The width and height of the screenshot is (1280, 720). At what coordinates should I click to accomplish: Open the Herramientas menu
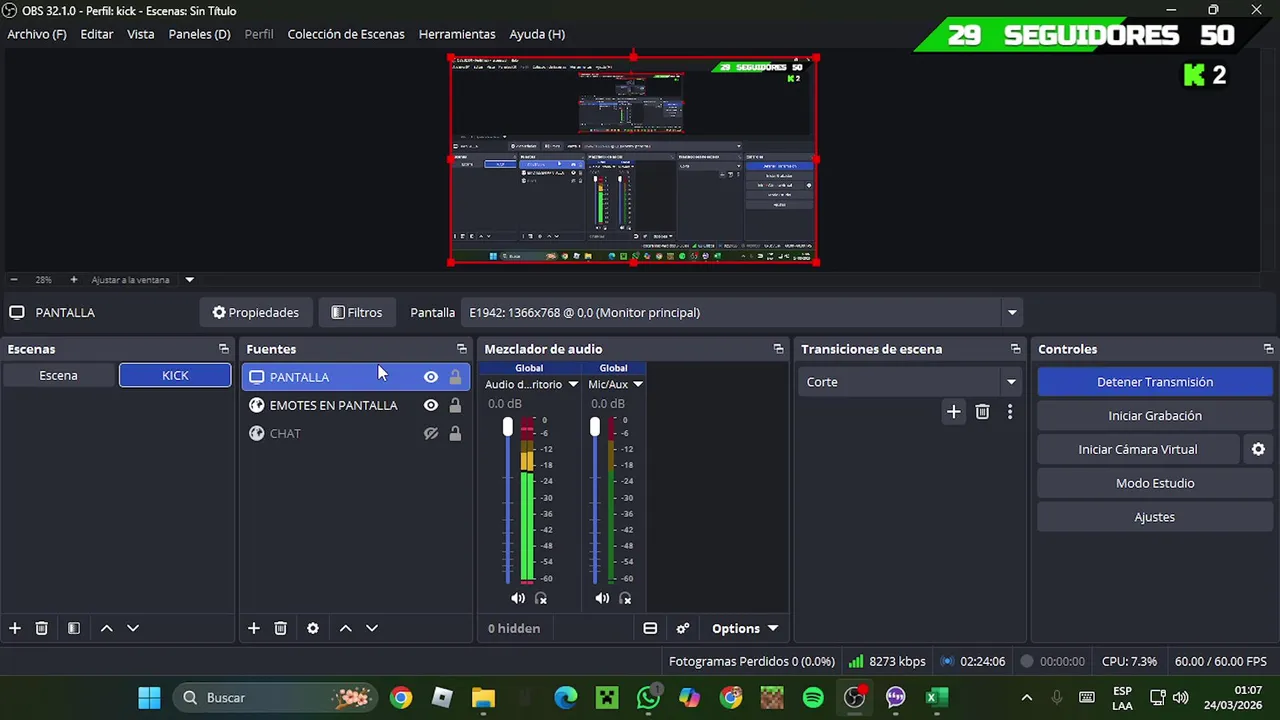[457, 34]
